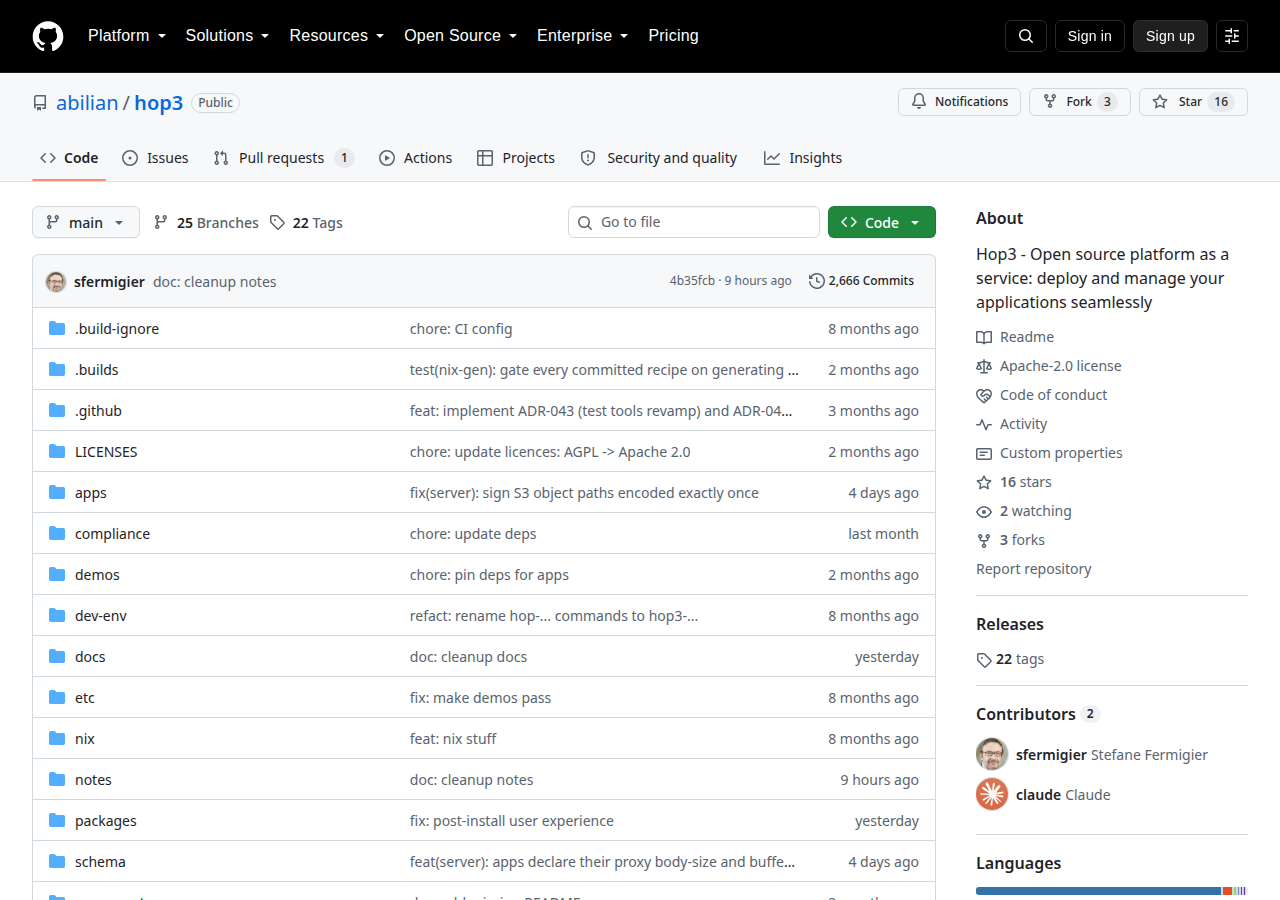The height and width of the screenshot is (900, 1280).
Task: Click the GitHub logo home icon
Action: coord(48,36)
